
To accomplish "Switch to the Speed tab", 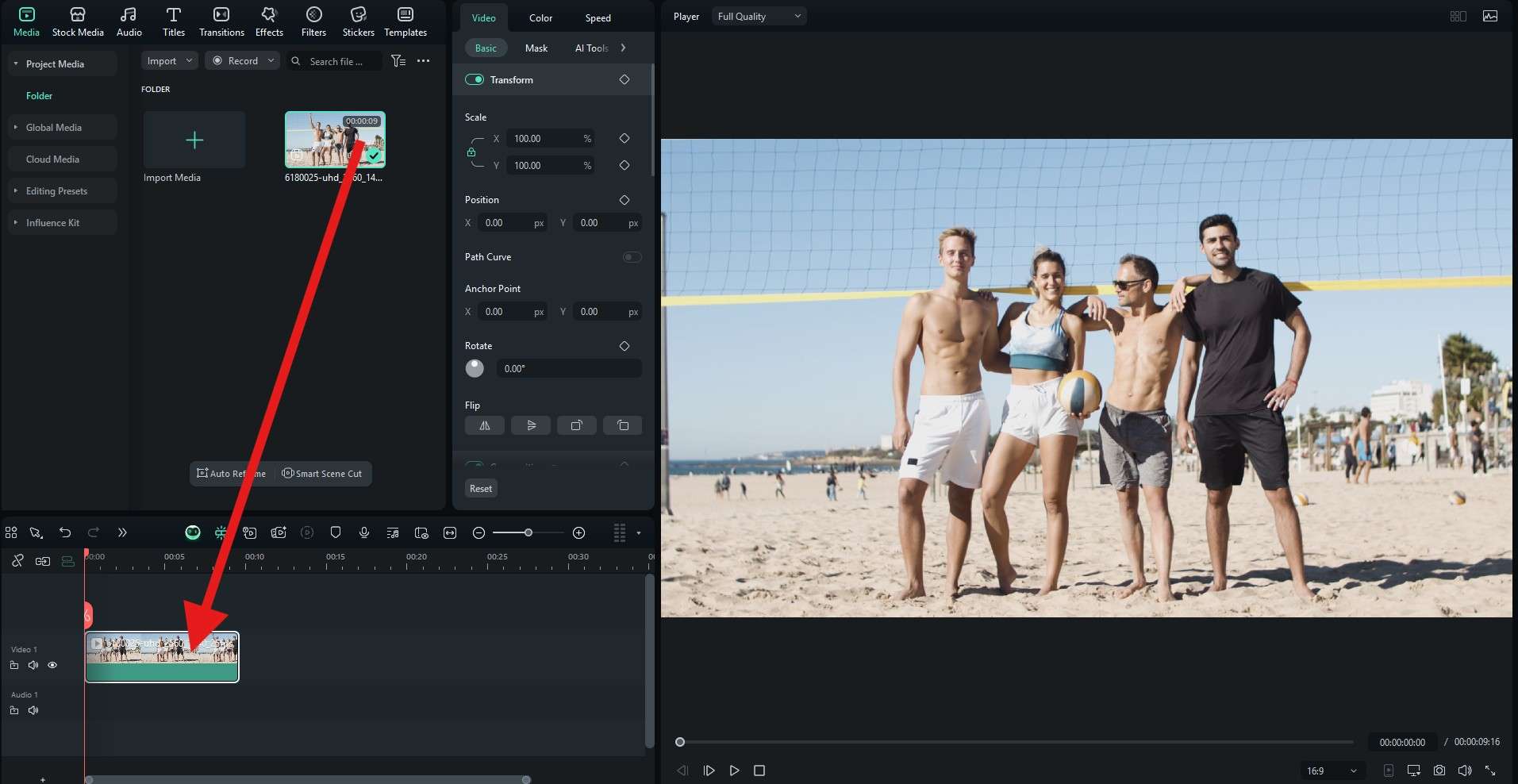I will click(x=598, y=17).
